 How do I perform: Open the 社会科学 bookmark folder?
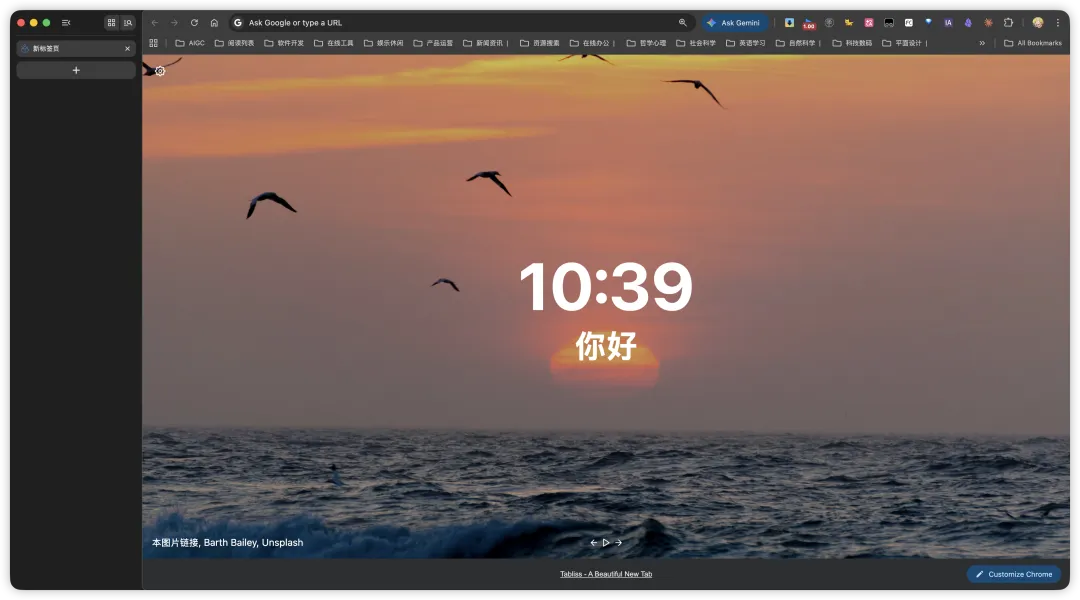[x=696, y=43]
